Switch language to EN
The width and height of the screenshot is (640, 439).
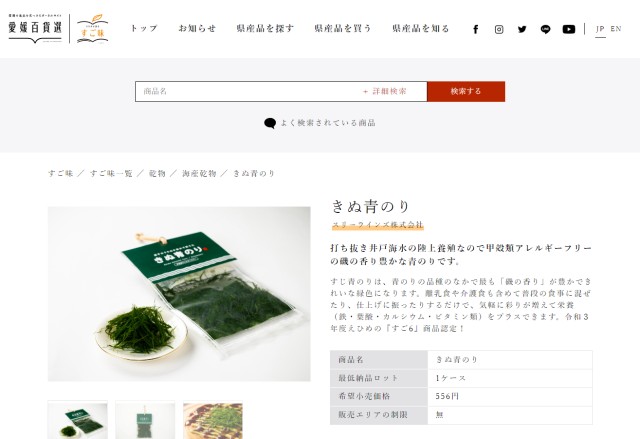(x=616, y=29)
